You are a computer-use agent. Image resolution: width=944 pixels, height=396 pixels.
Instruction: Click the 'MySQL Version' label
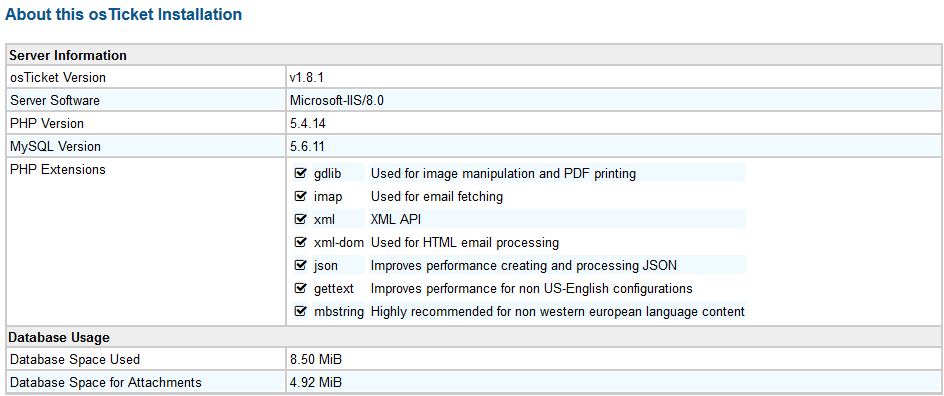point(55,146)
